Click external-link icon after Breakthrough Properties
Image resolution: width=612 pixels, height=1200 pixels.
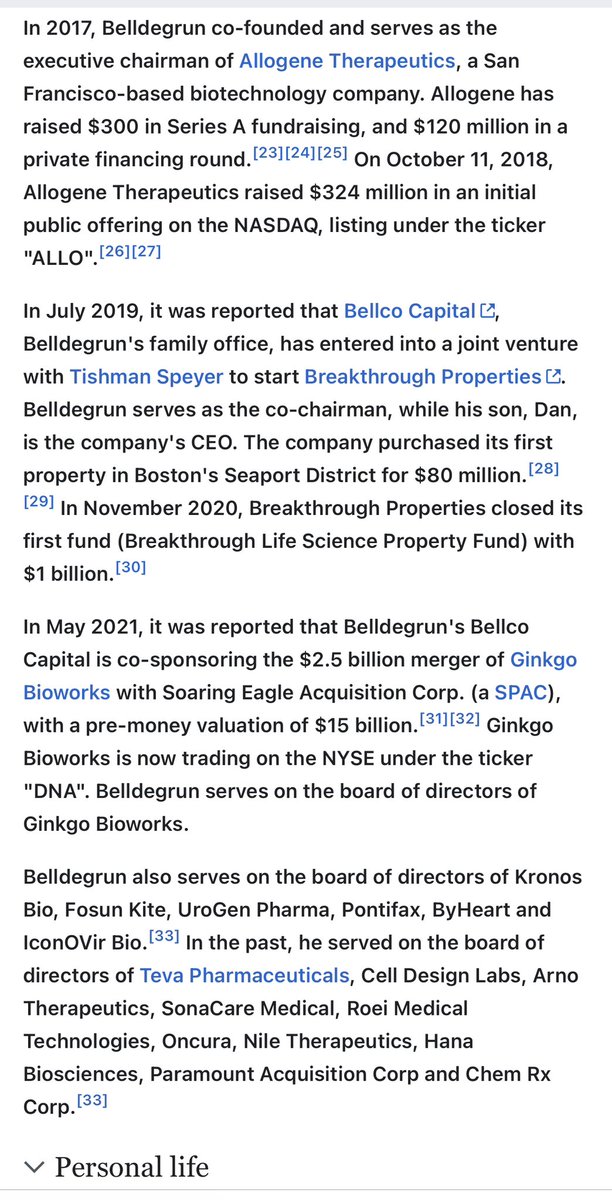tap(554, 378)
